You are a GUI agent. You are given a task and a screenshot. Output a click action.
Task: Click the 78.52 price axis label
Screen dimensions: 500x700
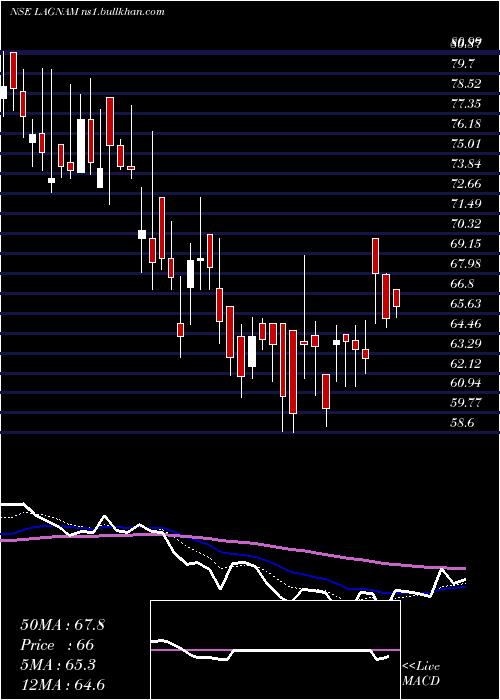tap(466, 84)
